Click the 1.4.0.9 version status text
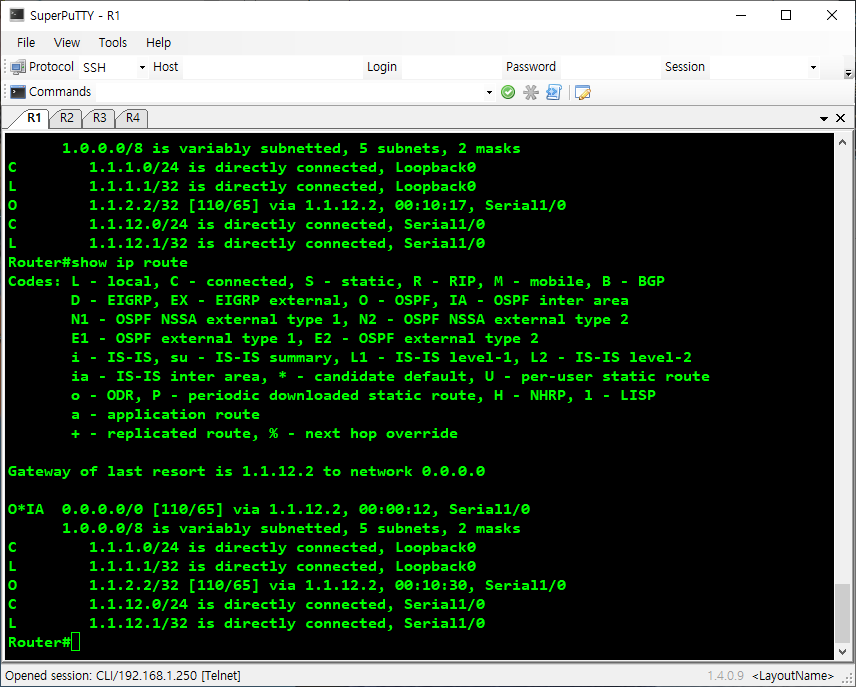 pos(726,676)
